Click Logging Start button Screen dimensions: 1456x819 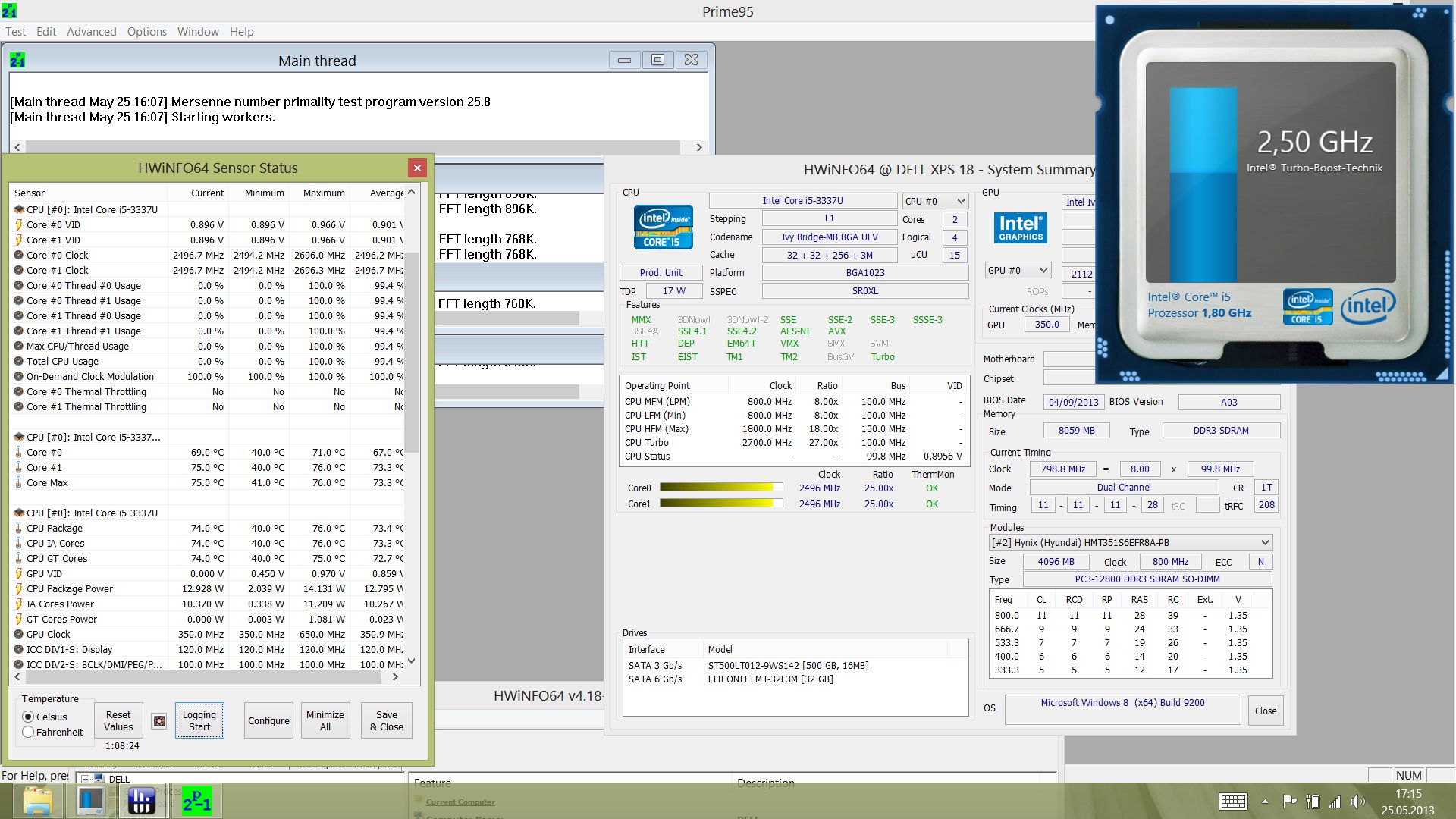pyautogui.click(x=199, y=720)
